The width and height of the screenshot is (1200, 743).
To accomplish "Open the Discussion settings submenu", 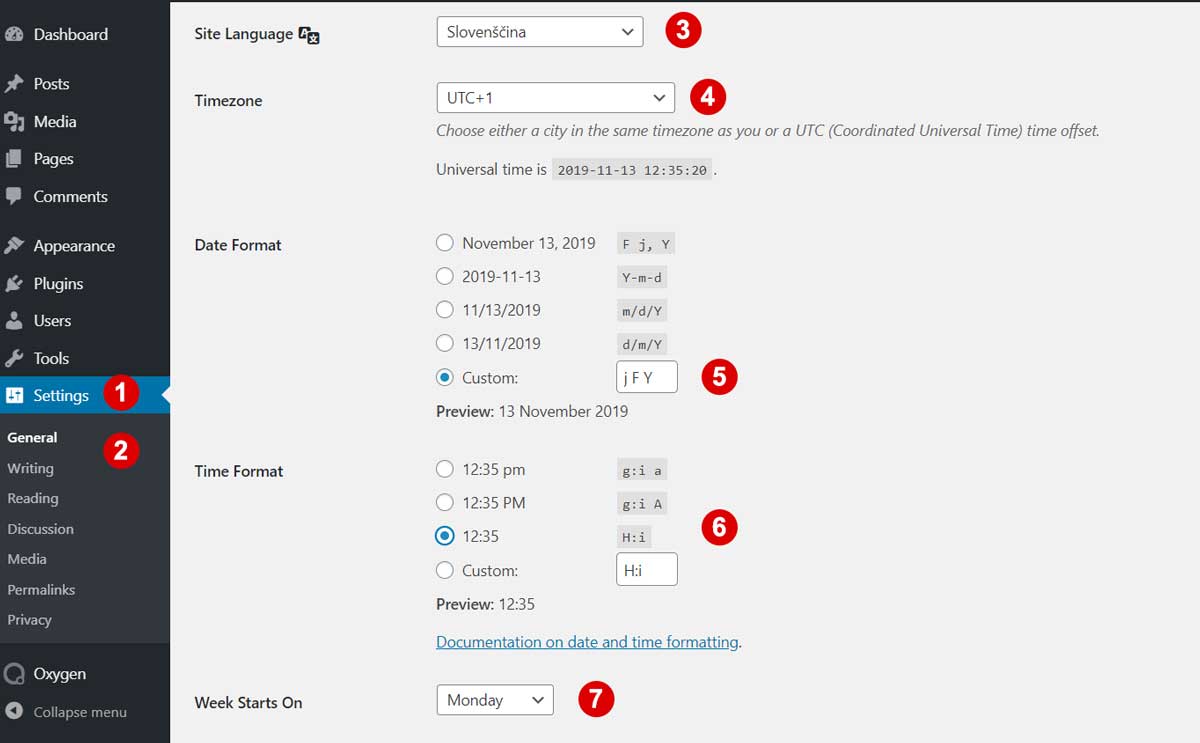I will point(40,529).
